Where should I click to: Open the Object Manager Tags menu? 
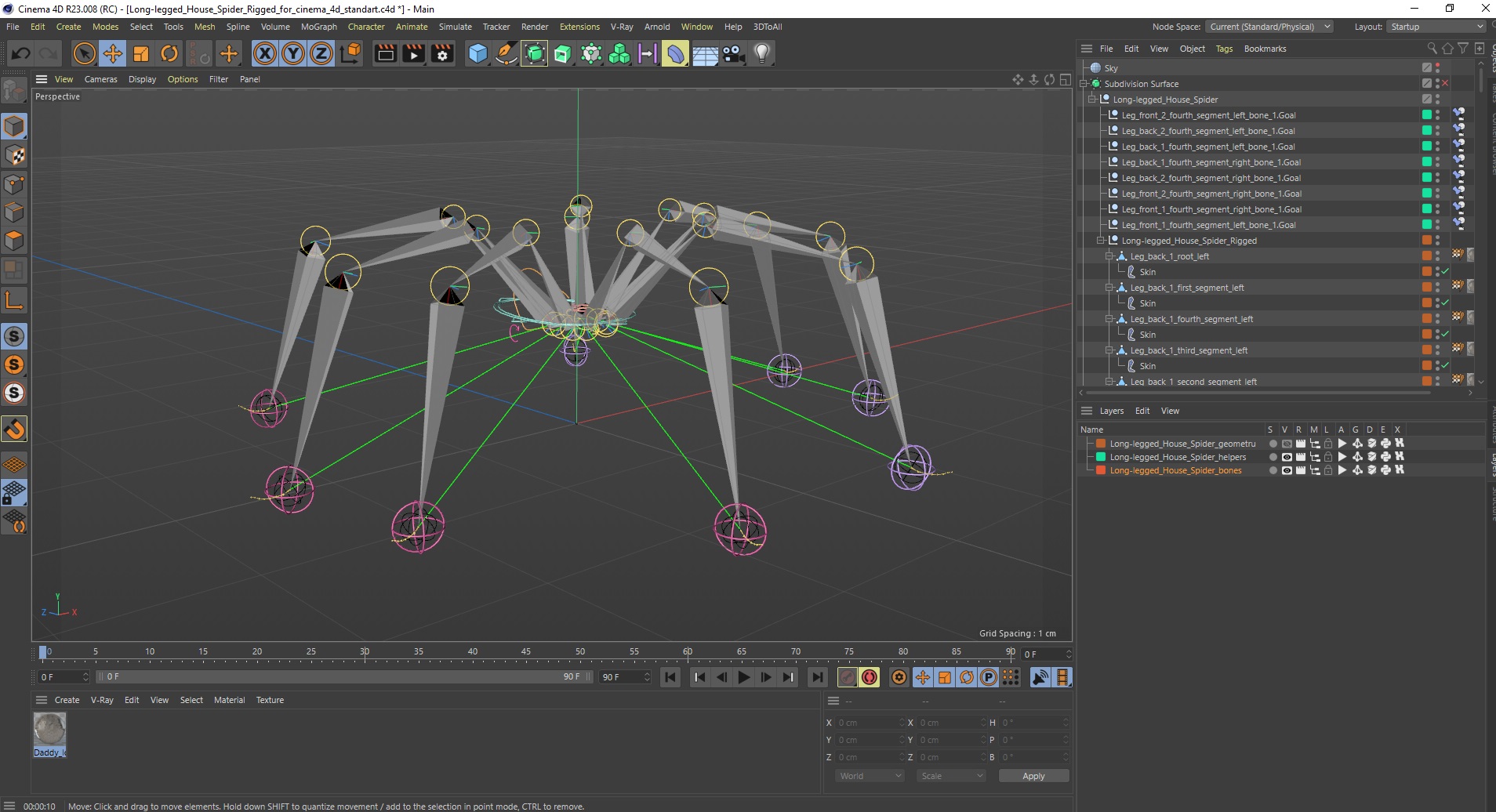tap(1224, 49)
